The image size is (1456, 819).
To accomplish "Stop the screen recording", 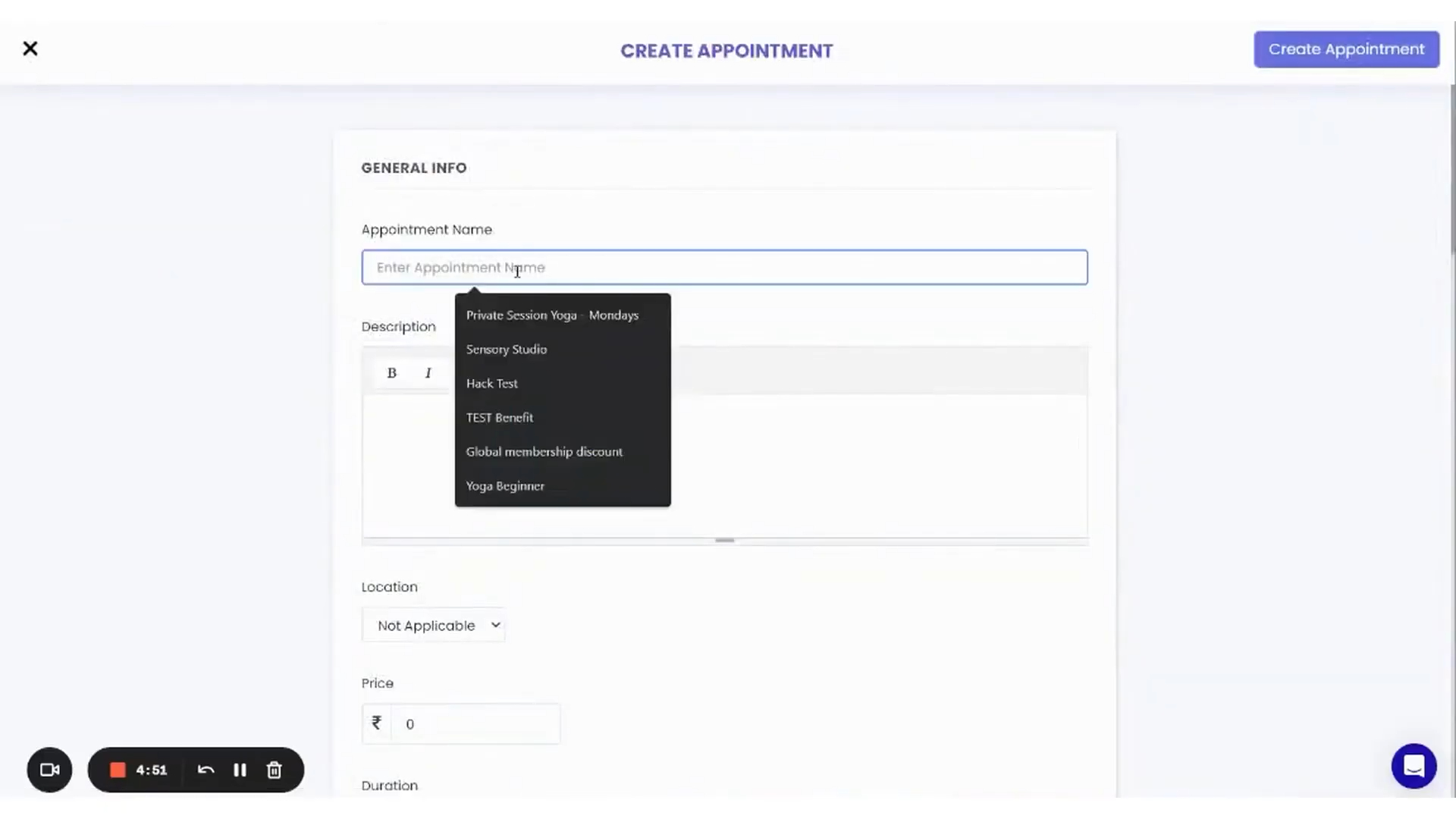I will [118, 770].
